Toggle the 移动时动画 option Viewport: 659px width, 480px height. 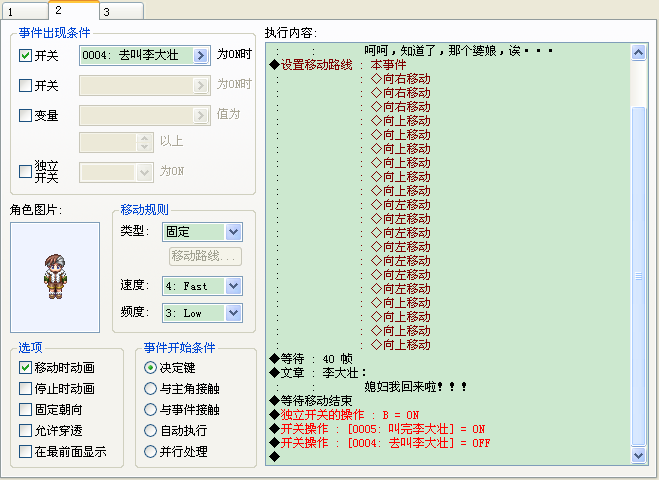pos(25,368)
